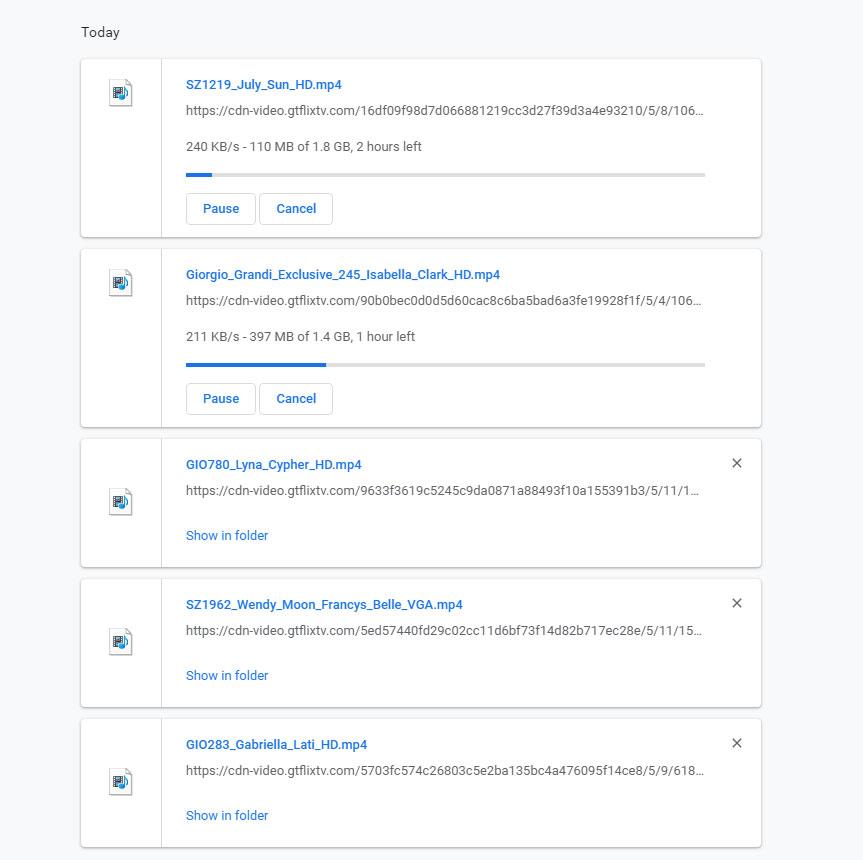This screenshot has width=863, height=860.
Task: Click the progress bar of Giorgio_Grandi_Exclusive_245 download
Action: tap(445, 365)
